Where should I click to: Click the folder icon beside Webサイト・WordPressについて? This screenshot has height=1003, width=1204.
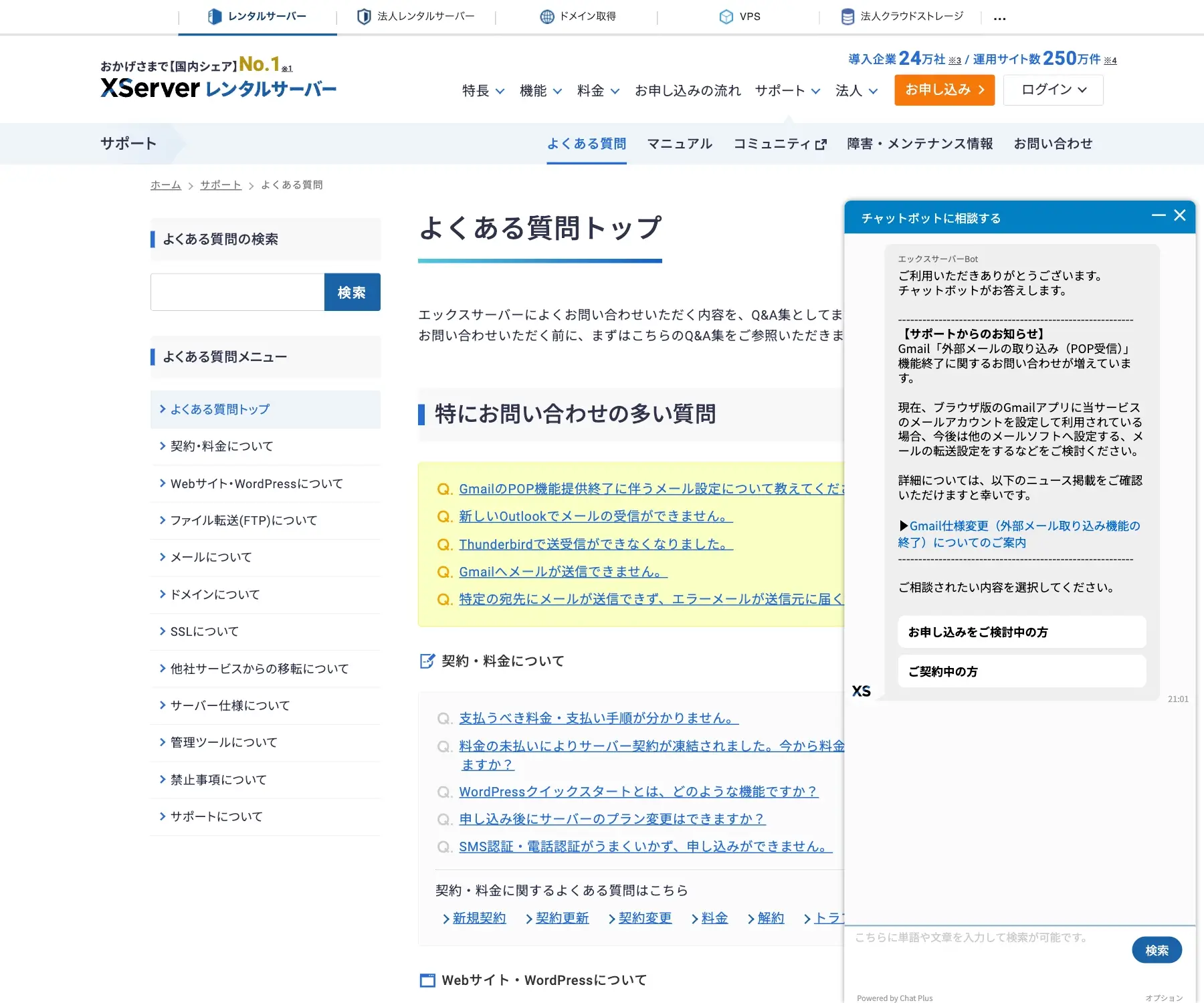[x=427, y=980]
